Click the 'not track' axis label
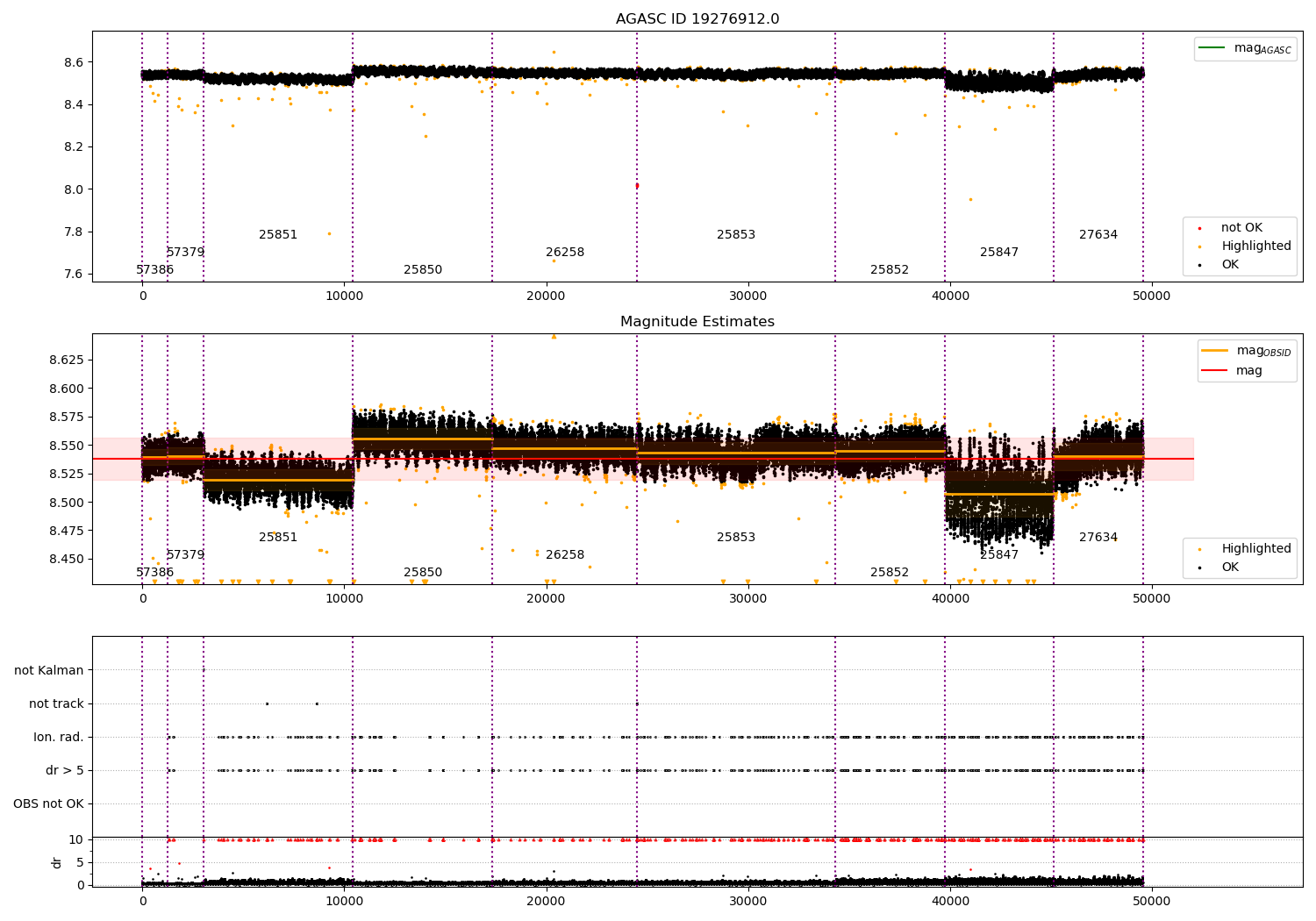Image resolution: width=1316 pixels, height=921 pixels. pyautogui.click(x=56, y=704)
